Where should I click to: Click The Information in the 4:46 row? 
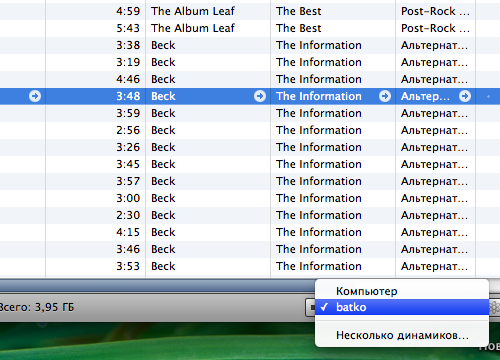point(319,79)
